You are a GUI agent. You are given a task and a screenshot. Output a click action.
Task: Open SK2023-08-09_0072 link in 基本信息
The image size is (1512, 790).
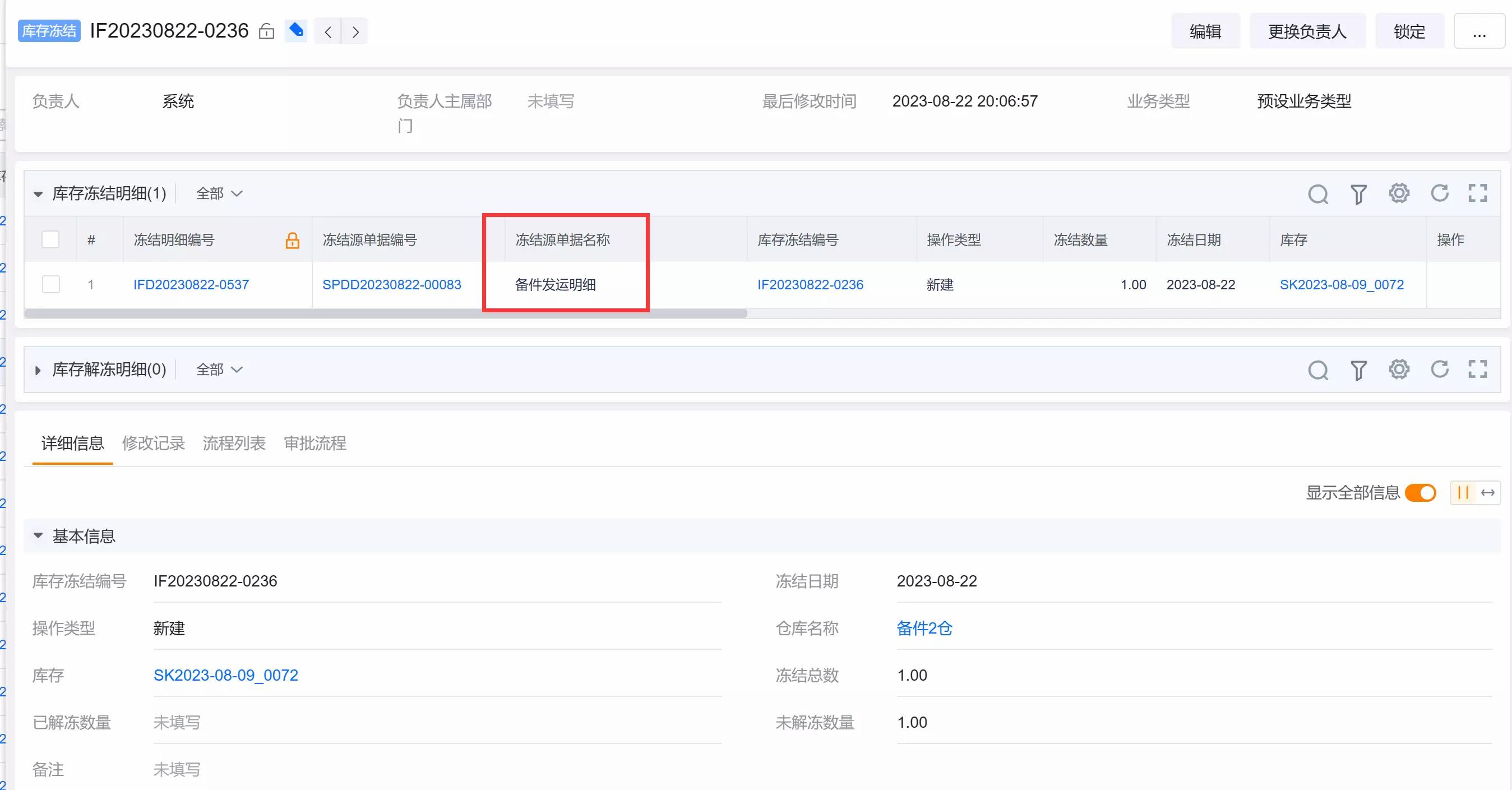(226, 675)
